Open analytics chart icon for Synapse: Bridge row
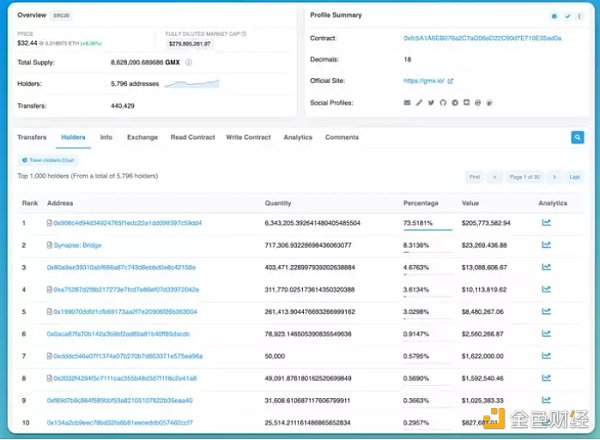 [x=546, y=243]
